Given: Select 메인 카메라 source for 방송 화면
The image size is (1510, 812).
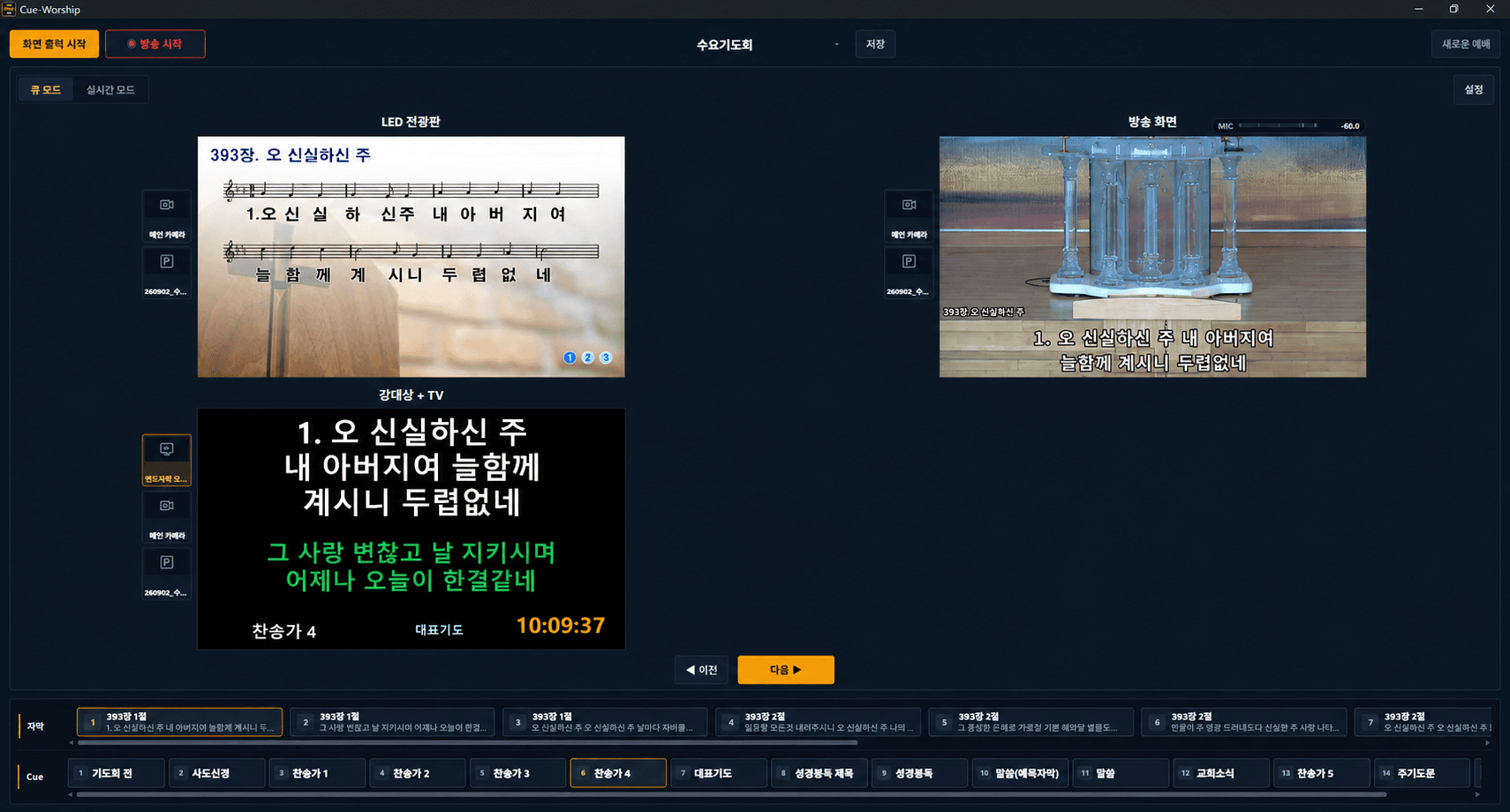Looking at the screenshot, I should (909, 214).
